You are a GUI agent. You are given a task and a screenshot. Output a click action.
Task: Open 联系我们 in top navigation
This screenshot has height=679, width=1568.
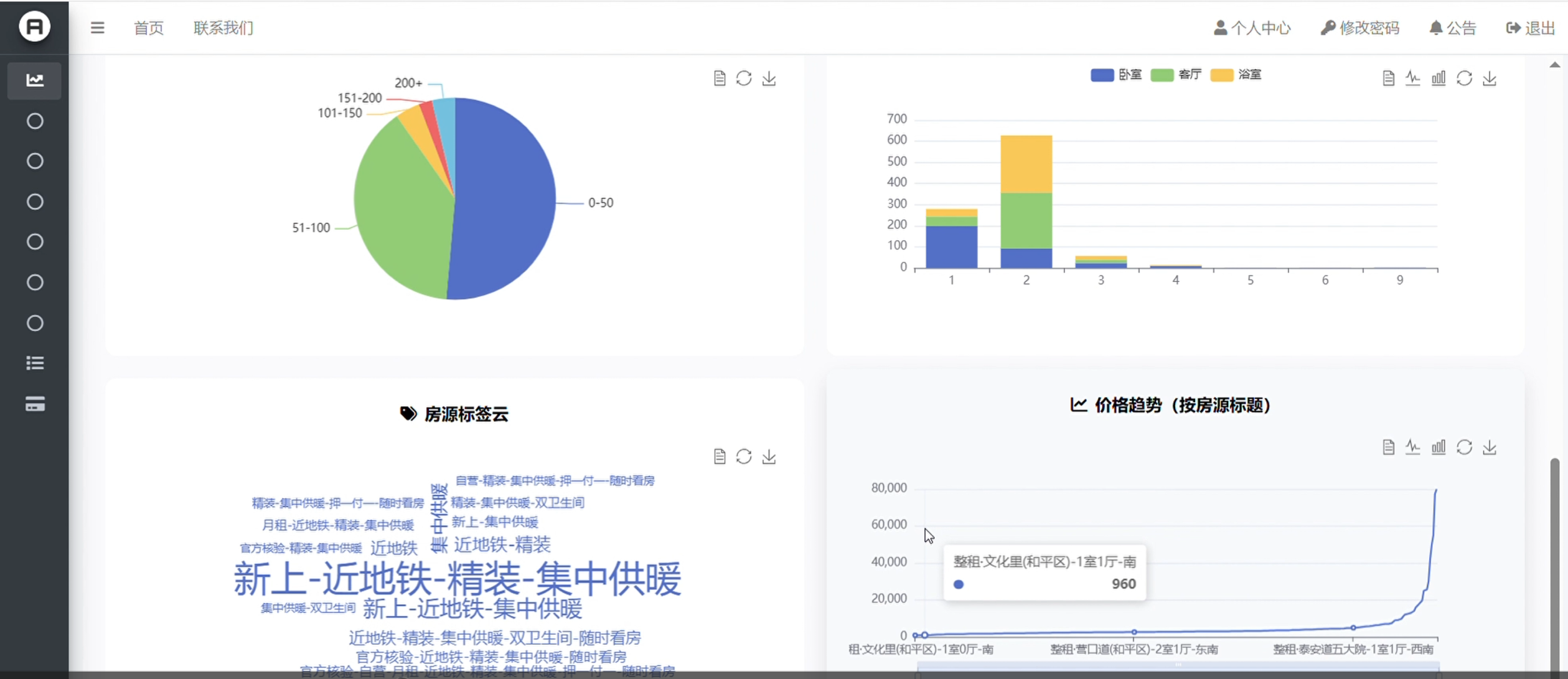pos(223,28)
